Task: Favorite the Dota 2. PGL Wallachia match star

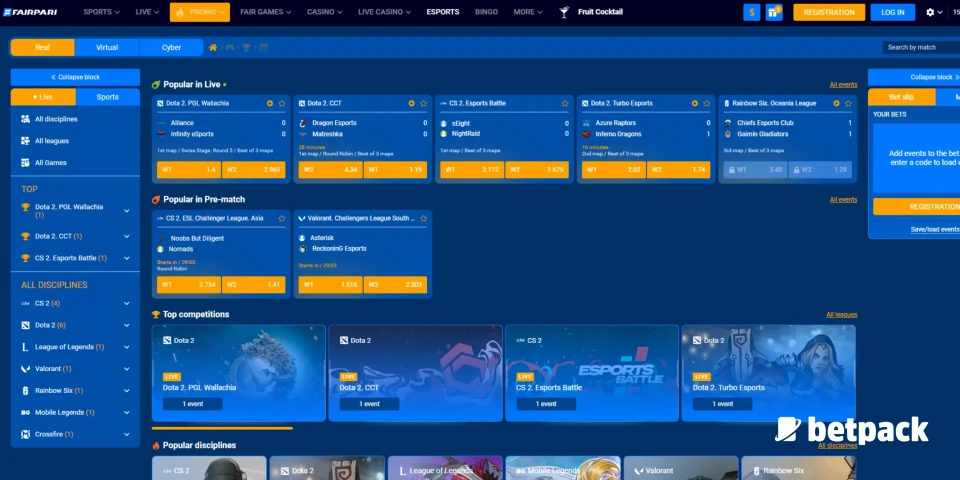Action: (282, 103)
